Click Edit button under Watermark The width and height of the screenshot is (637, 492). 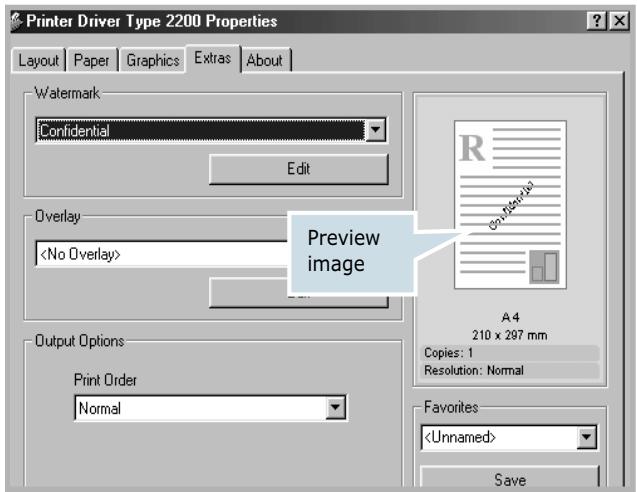[299, 169]
